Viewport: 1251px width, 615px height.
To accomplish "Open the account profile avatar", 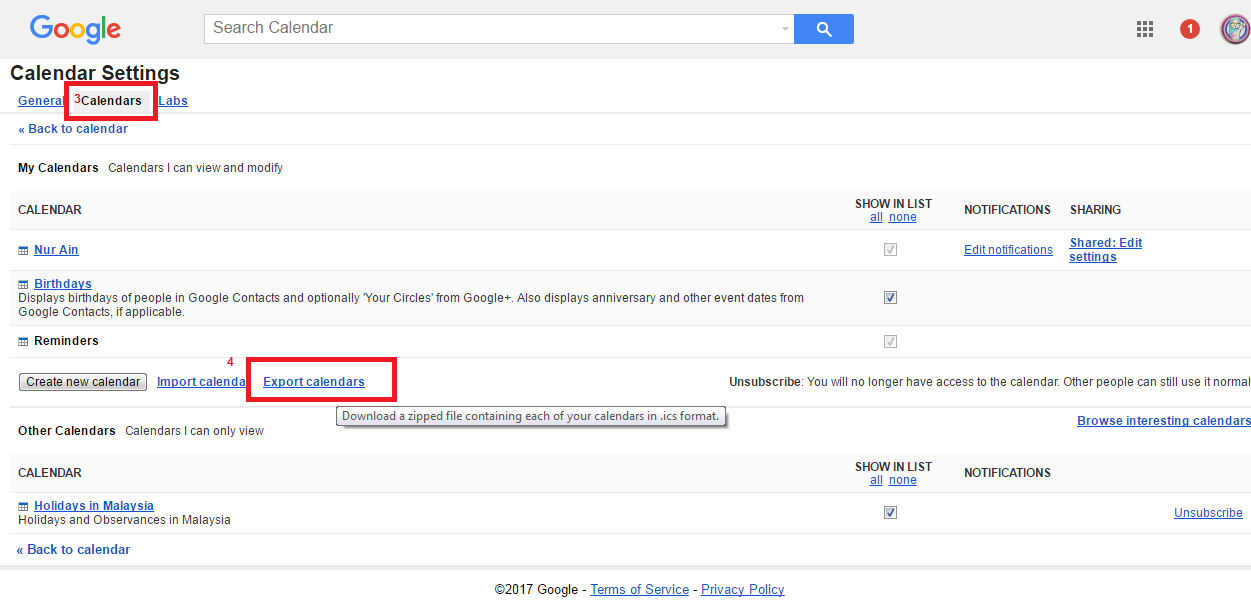I will pos(1235,29).
